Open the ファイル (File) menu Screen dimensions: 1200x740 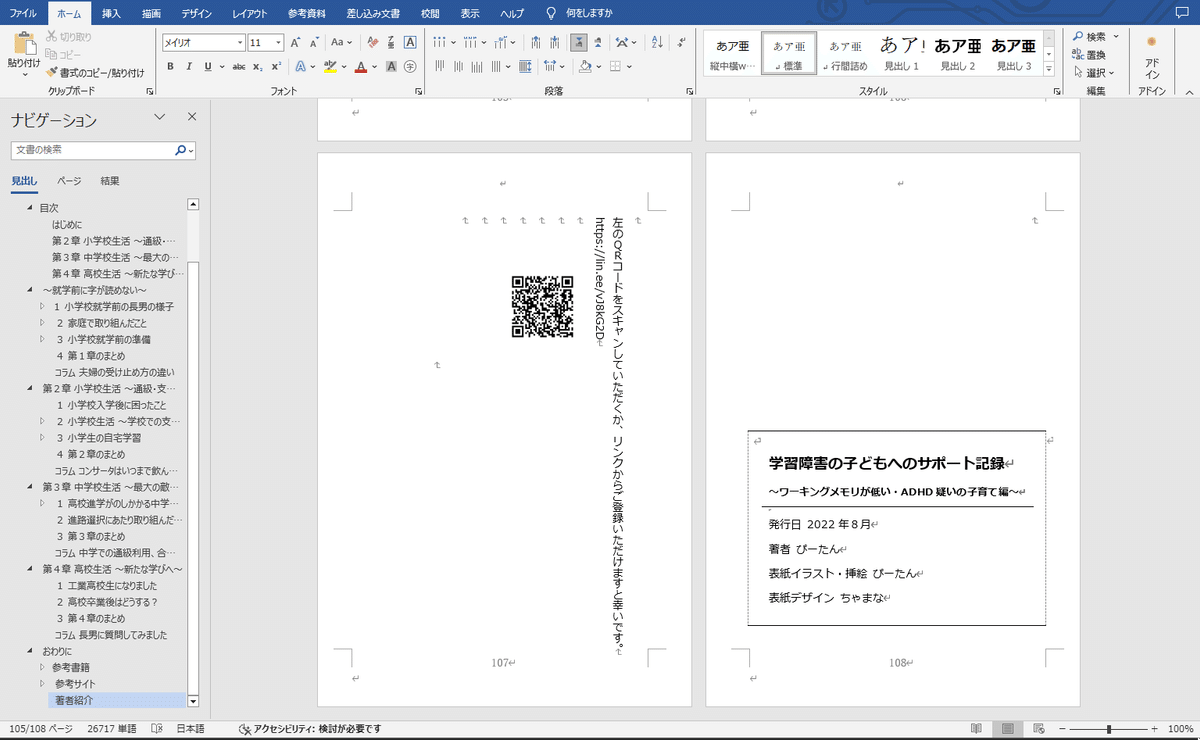pos(24,12)
